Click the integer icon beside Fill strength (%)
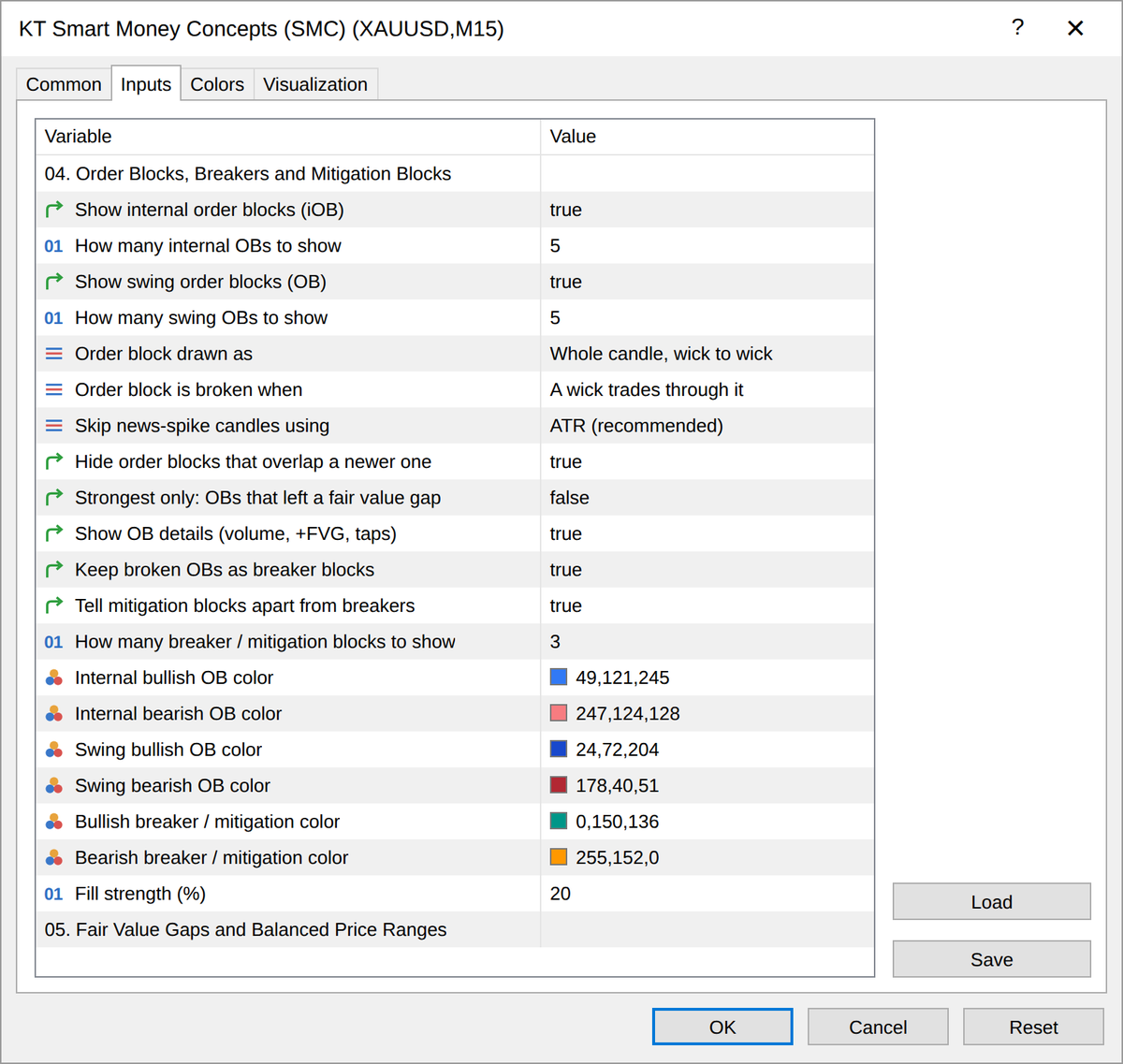The image size is (1123, 1064). 54,894
